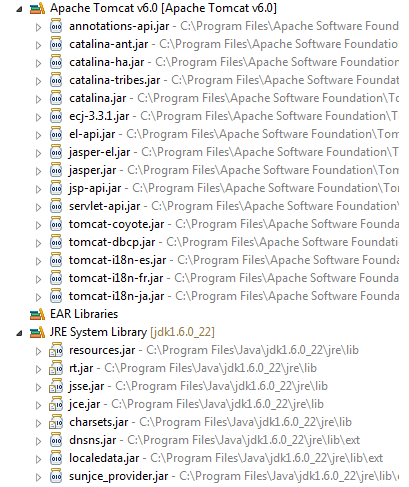Click the JRE System Library icon
Viewport: 409px width, 487px height.
[37, 332]
